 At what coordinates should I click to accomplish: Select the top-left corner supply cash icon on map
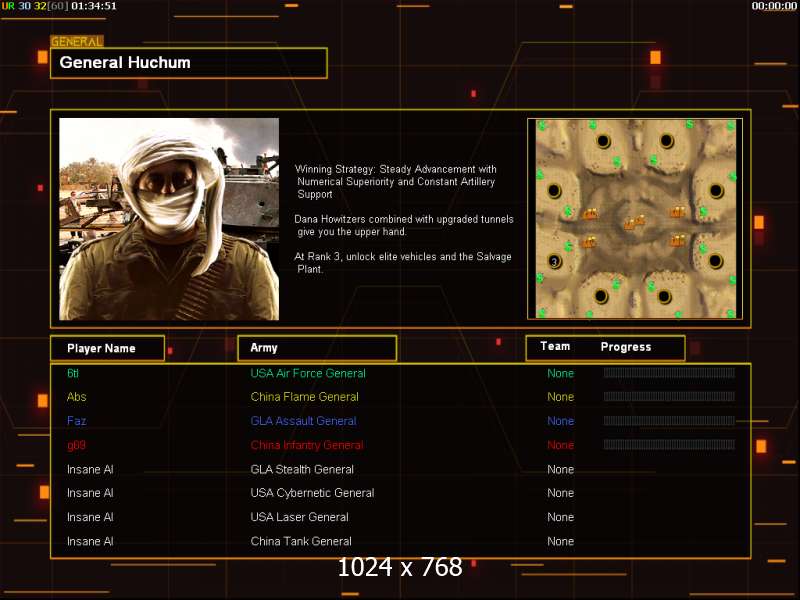[542, 126]
